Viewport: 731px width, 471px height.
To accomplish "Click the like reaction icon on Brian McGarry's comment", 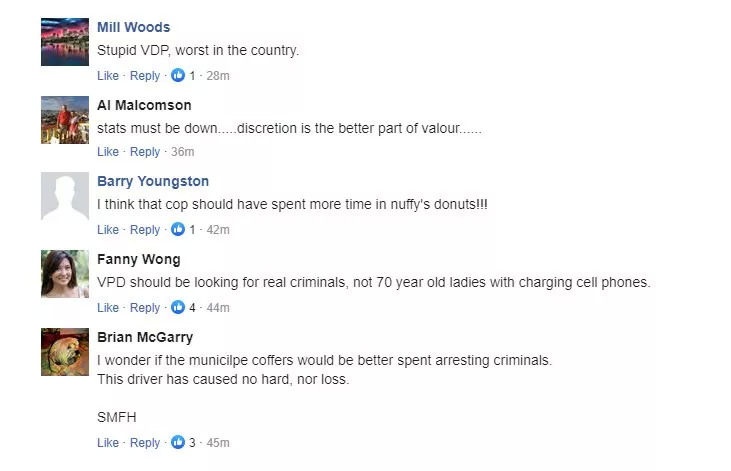I will tap(179, 442).
